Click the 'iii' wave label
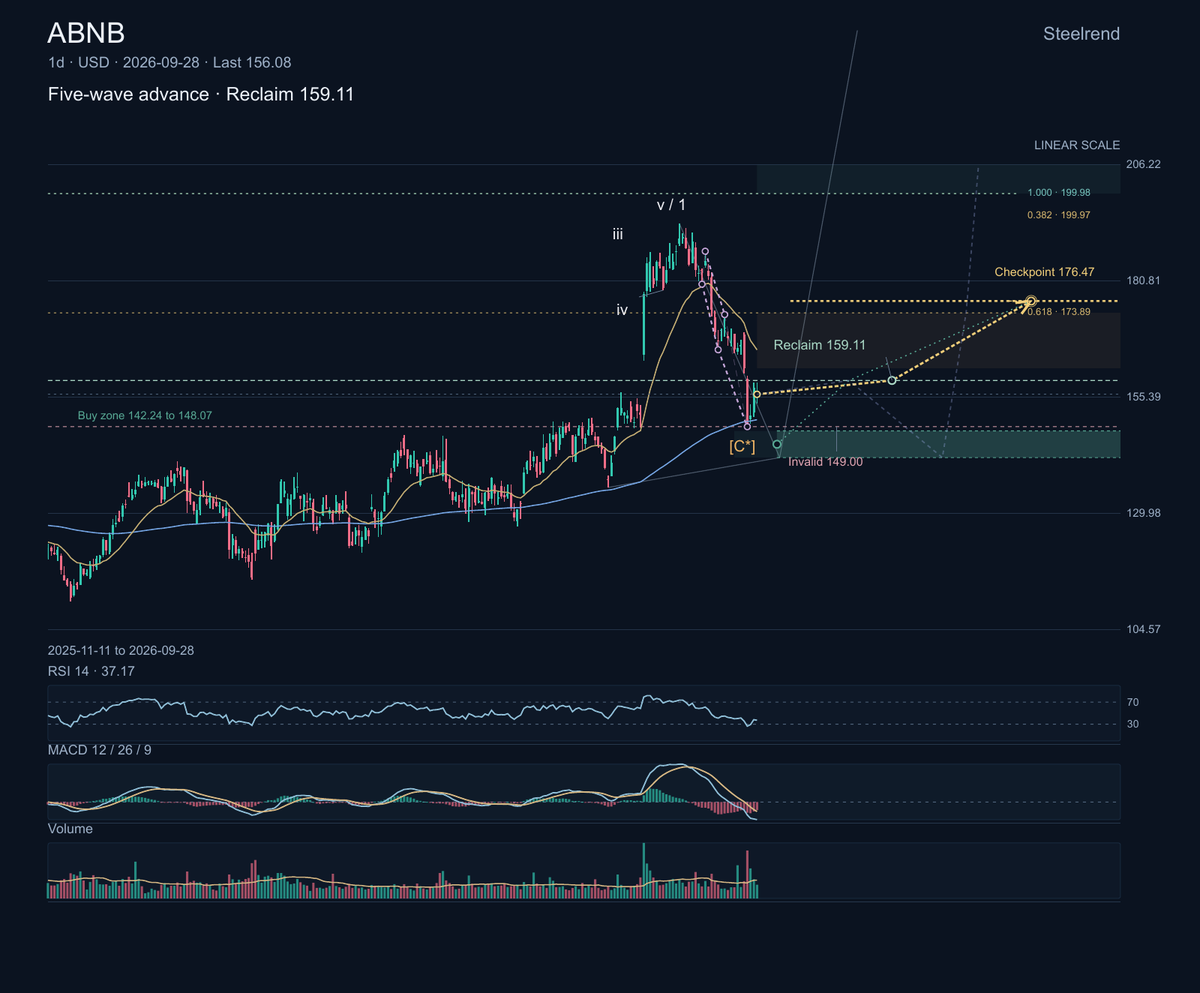 (x=618, y=234)
